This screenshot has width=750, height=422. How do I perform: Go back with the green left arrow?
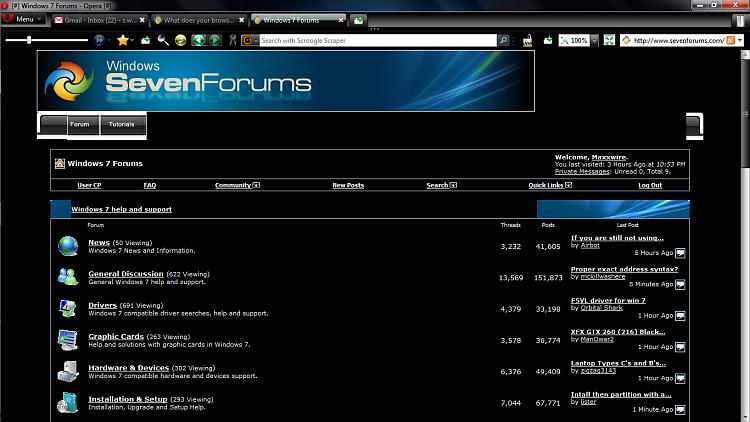pos(198,41)
